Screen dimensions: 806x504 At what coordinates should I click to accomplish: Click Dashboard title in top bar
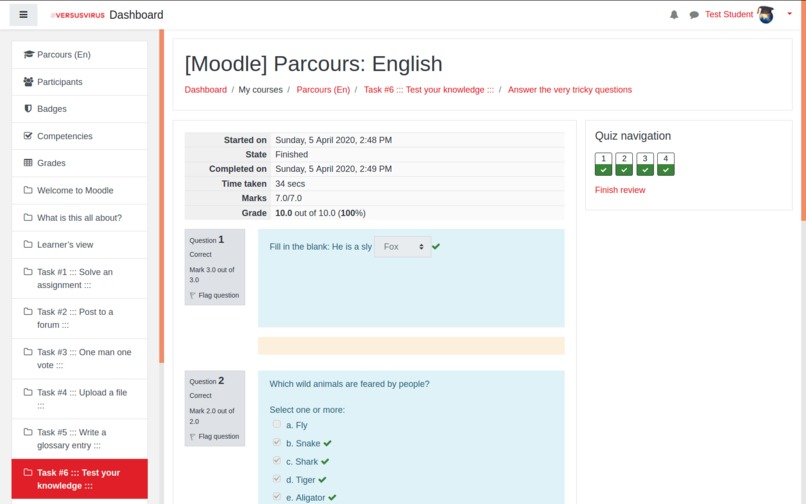(x=136, y=15)
